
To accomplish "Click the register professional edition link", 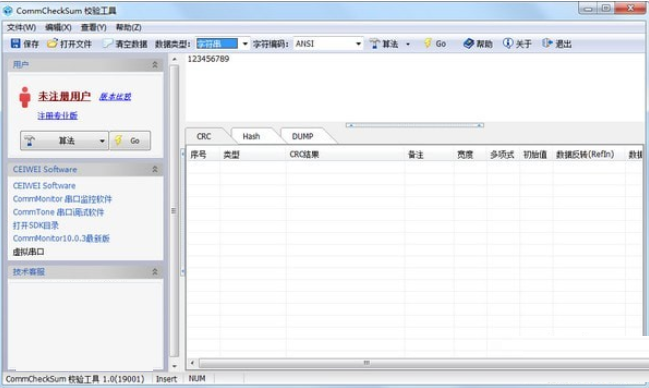I will tap(58, 116).
